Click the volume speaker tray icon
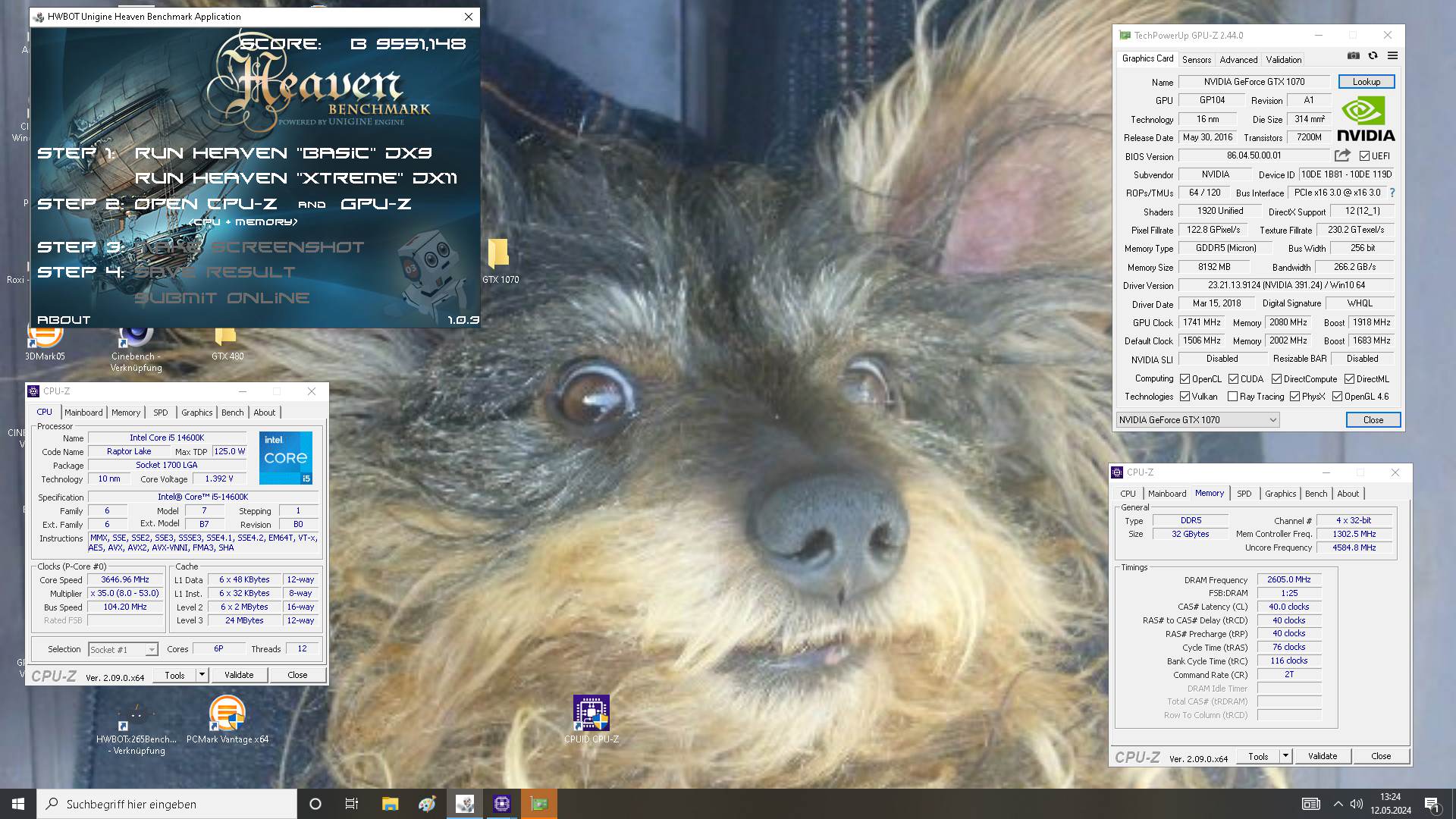 pyautogui.click(x=1357, y=804)
